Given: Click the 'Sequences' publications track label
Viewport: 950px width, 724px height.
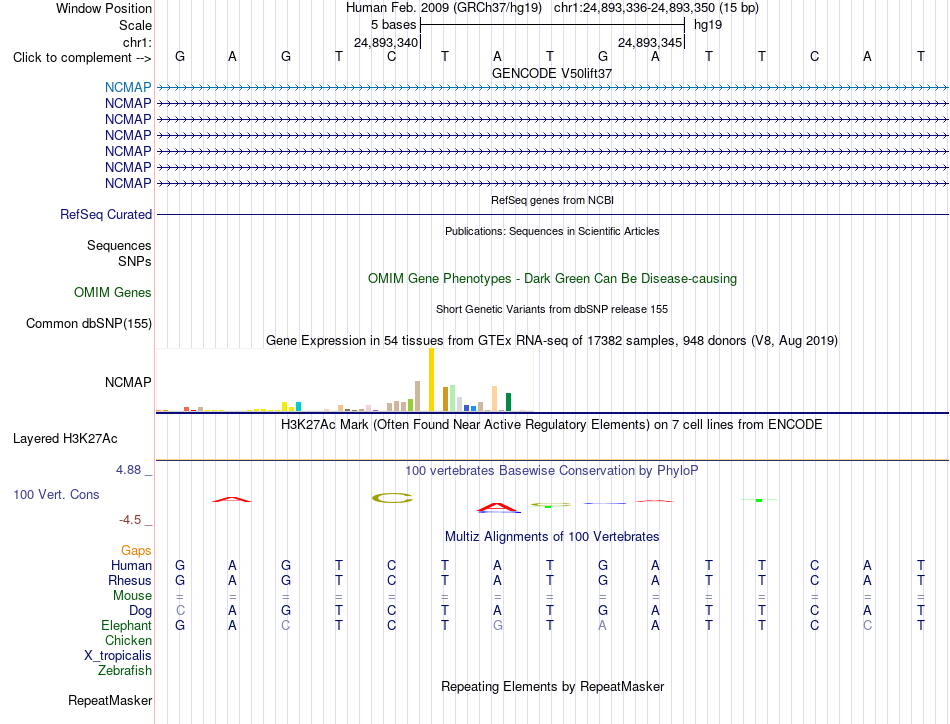Looking at the screenshot, I should point(119,245).
